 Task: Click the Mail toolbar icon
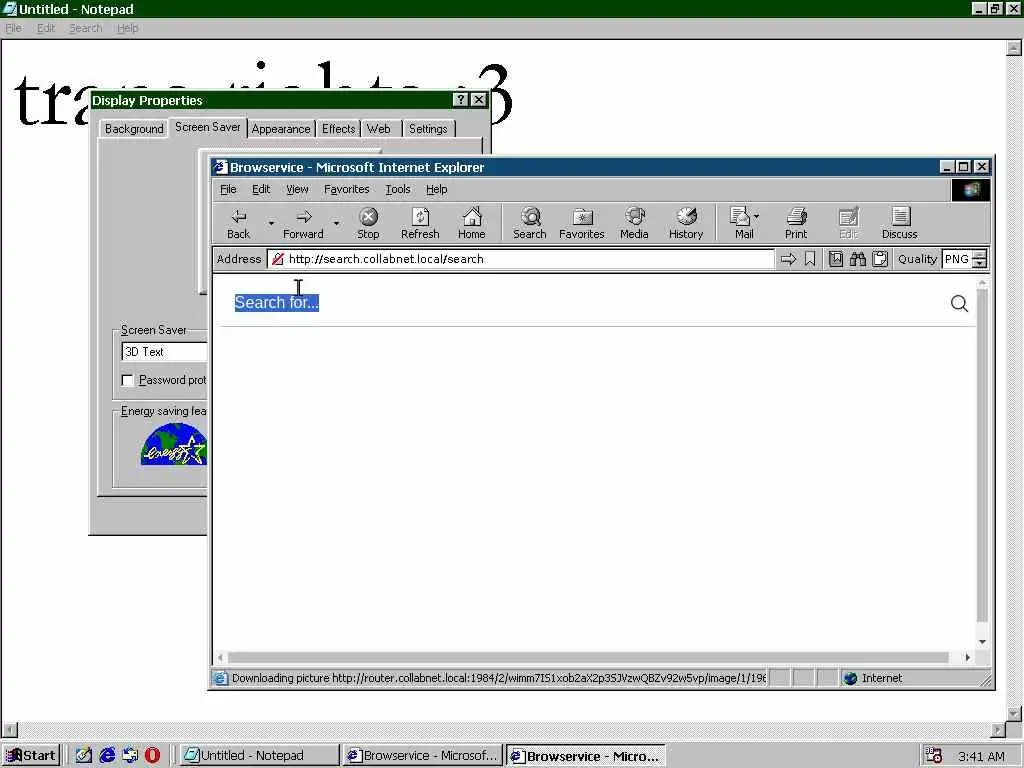(x=742, y=223)
